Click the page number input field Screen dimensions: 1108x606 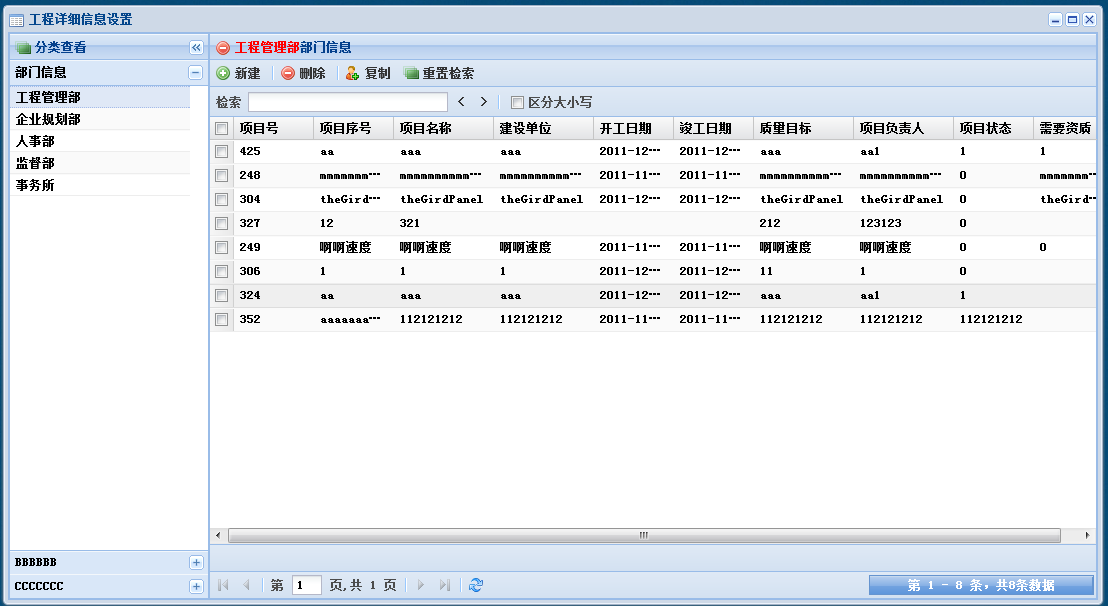click(306, 585)
